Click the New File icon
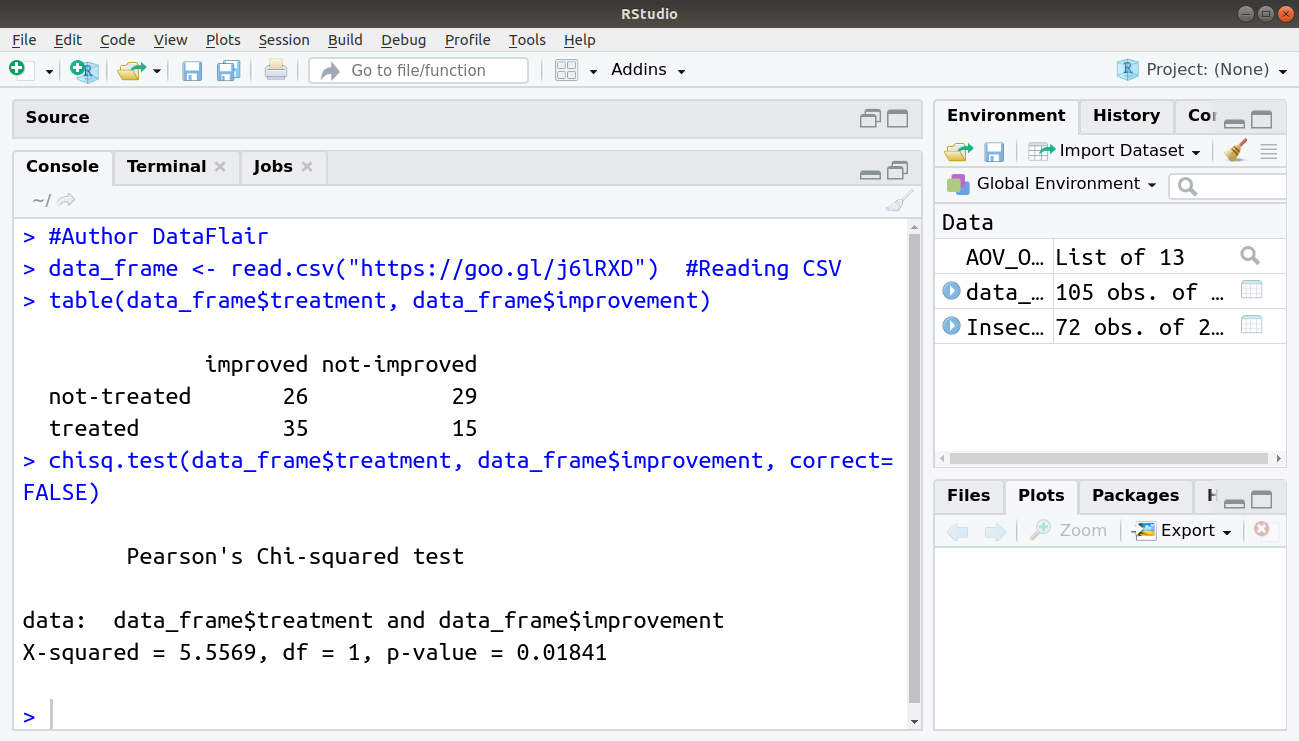The image size is (1299, 741). coord(17,69)
